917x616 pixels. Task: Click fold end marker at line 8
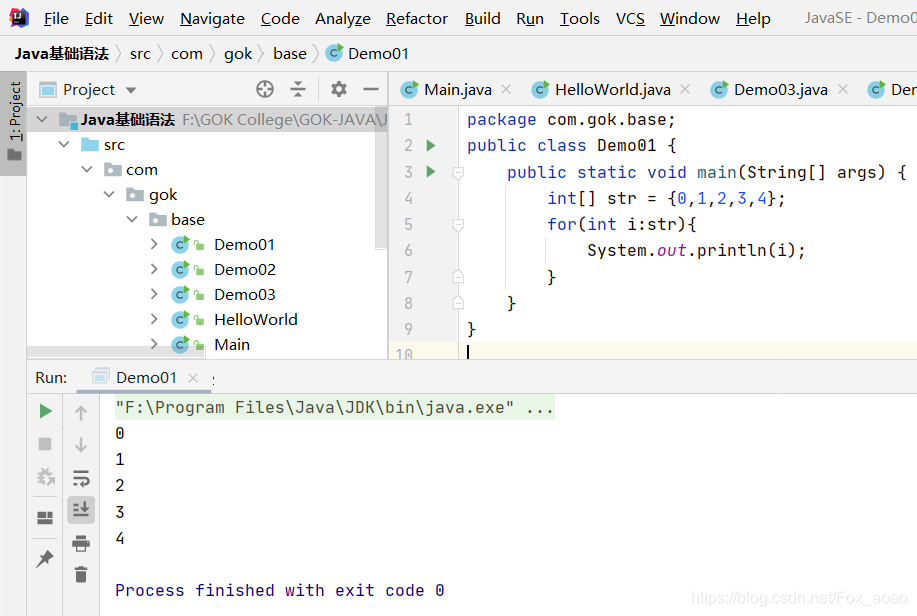tap(458, 302)
